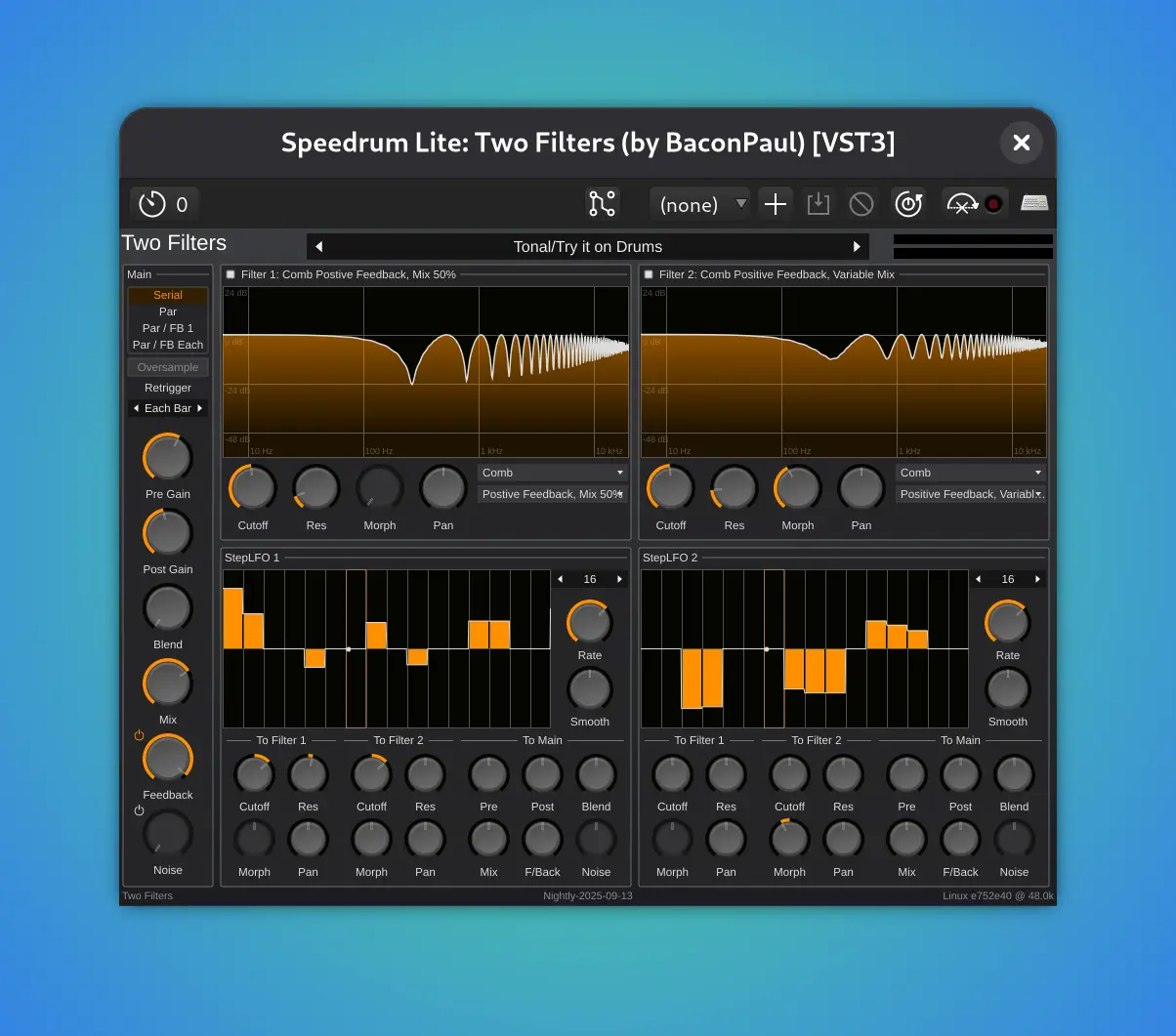Click Filter 2 Pan knob
Viewport: 1176px width, 1036px height.
(x=861, y=487)
